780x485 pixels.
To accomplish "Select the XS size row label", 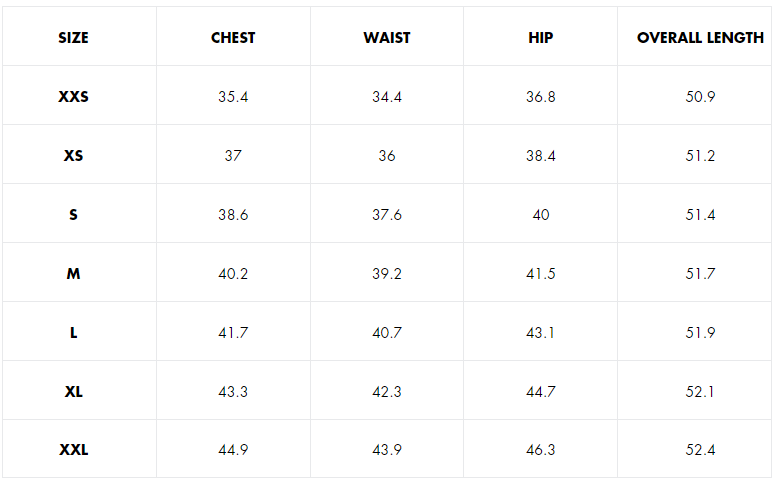I will click(x=73, y=156).
